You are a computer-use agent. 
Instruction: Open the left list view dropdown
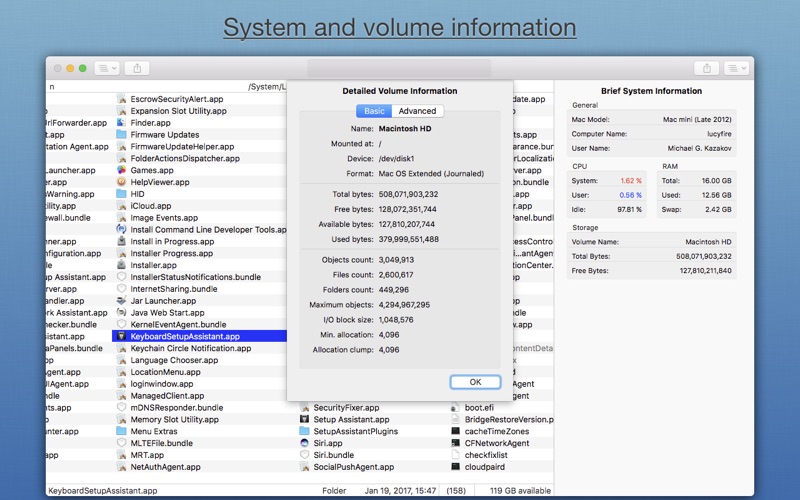tap(107, 68)
